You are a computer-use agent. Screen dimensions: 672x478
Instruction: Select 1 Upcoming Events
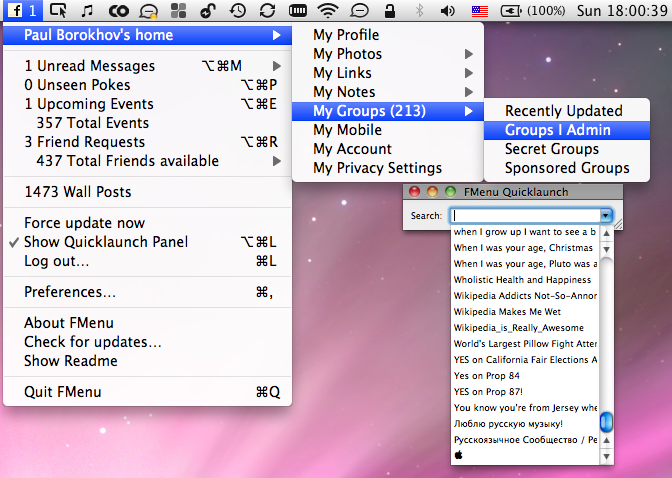(x=147, y=104)
